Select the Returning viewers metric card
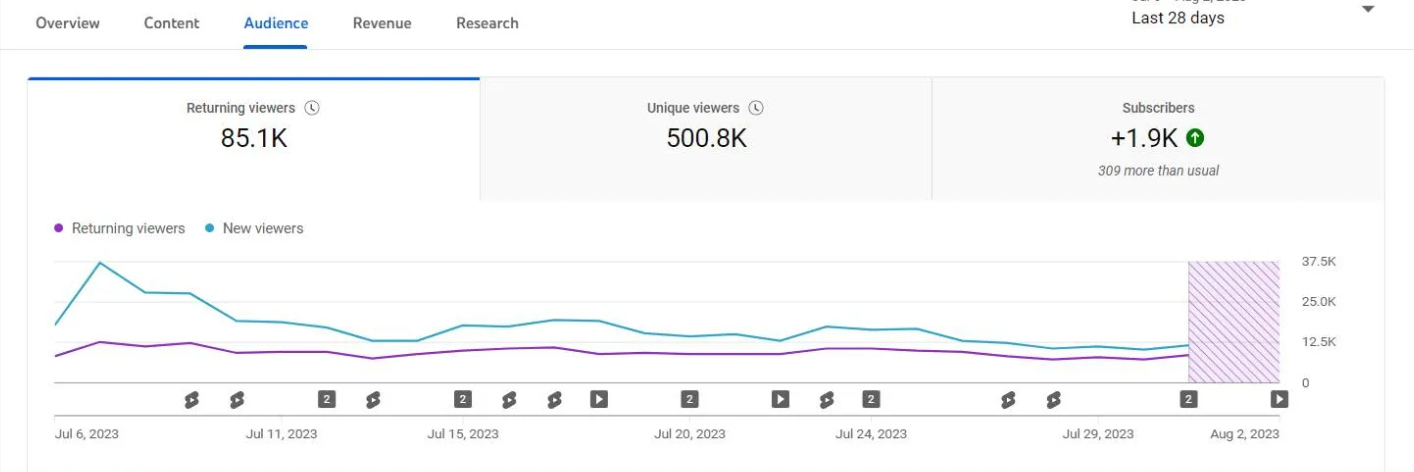1414x472 pixels. [254, 139]
